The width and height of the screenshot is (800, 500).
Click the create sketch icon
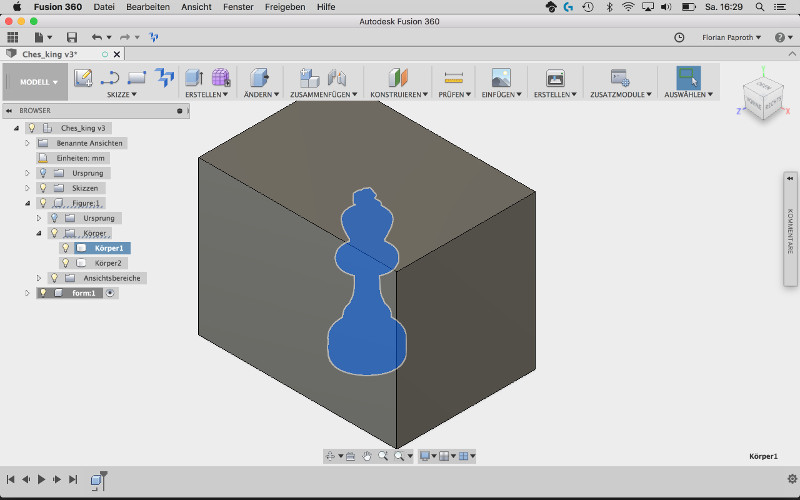pyautogui.click(x=83, y=78)
